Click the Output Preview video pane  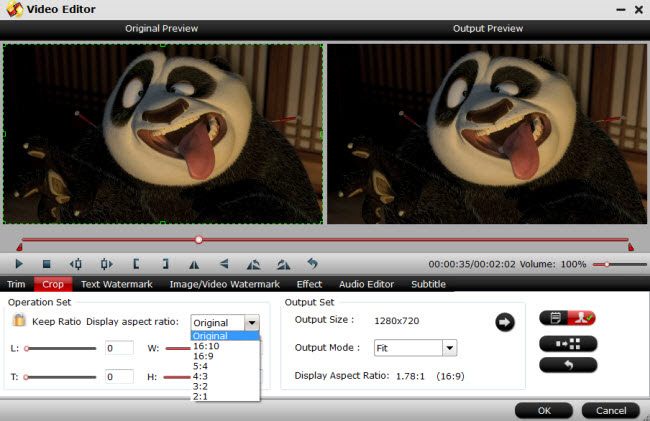pyautogui.click(x=487, y=134)
